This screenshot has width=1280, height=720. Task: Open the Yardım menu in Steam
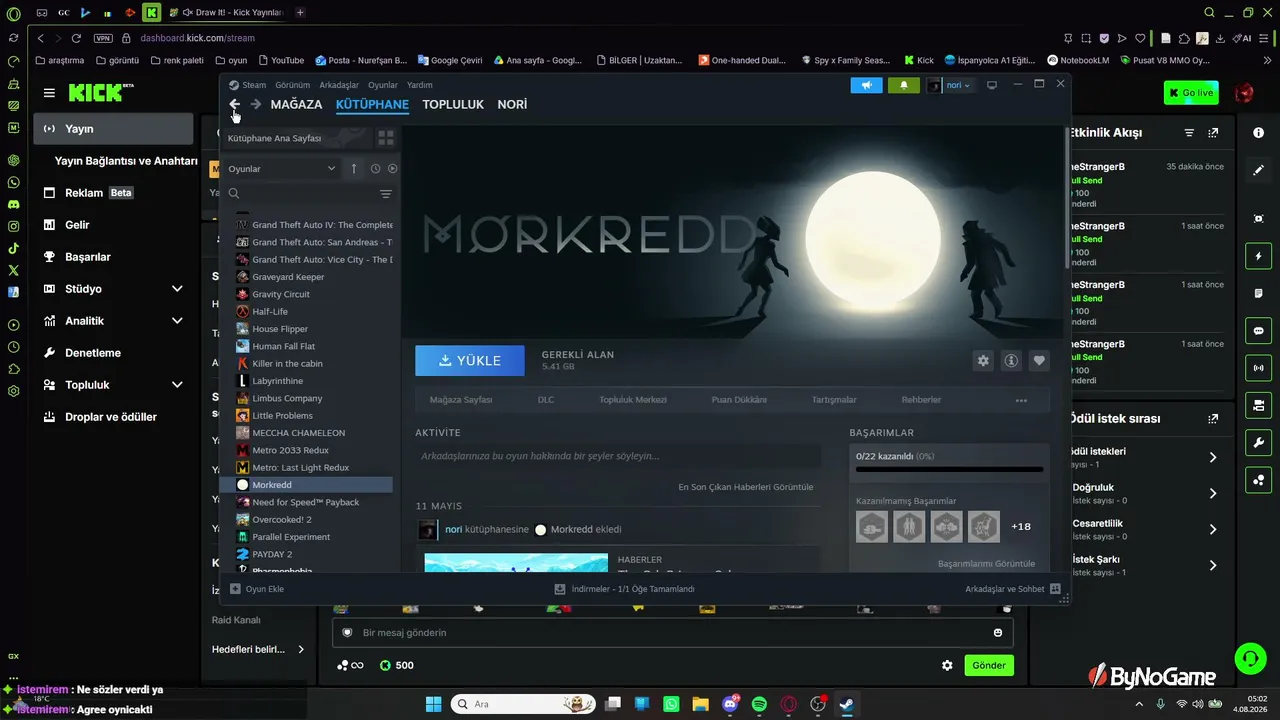pyautogui.click(x=420, y=85)
